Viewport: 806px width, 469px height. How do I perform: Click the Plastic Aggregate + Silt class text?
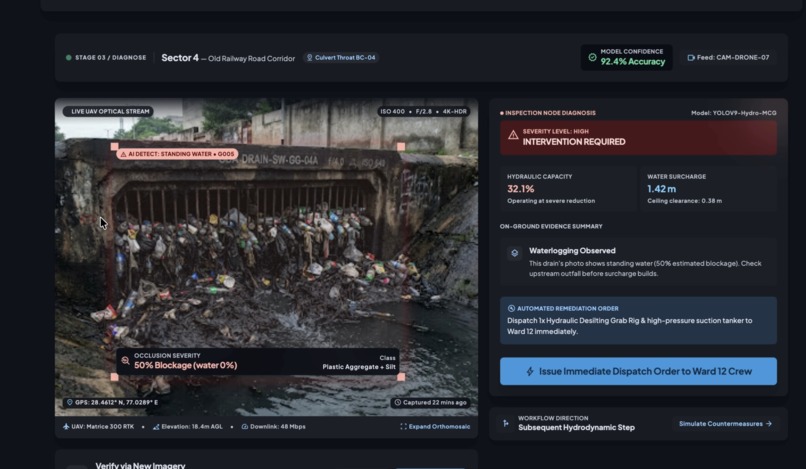click(359, 367)
